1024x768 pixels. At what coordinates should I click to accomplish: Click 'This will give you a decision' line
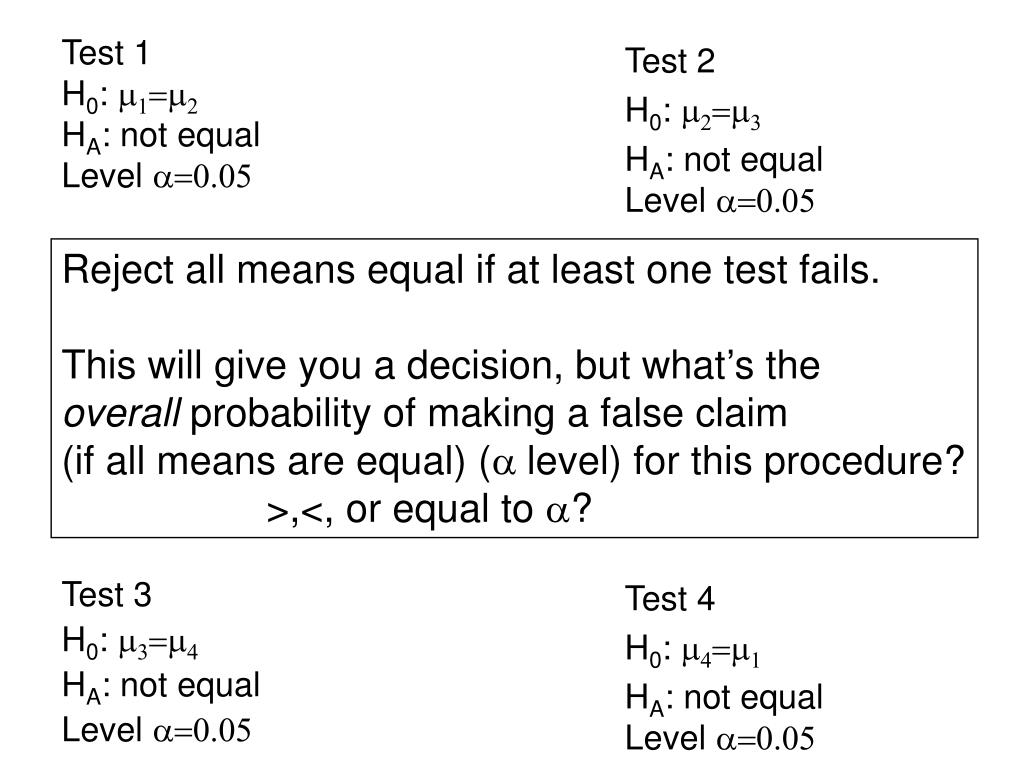coord(441,366)
